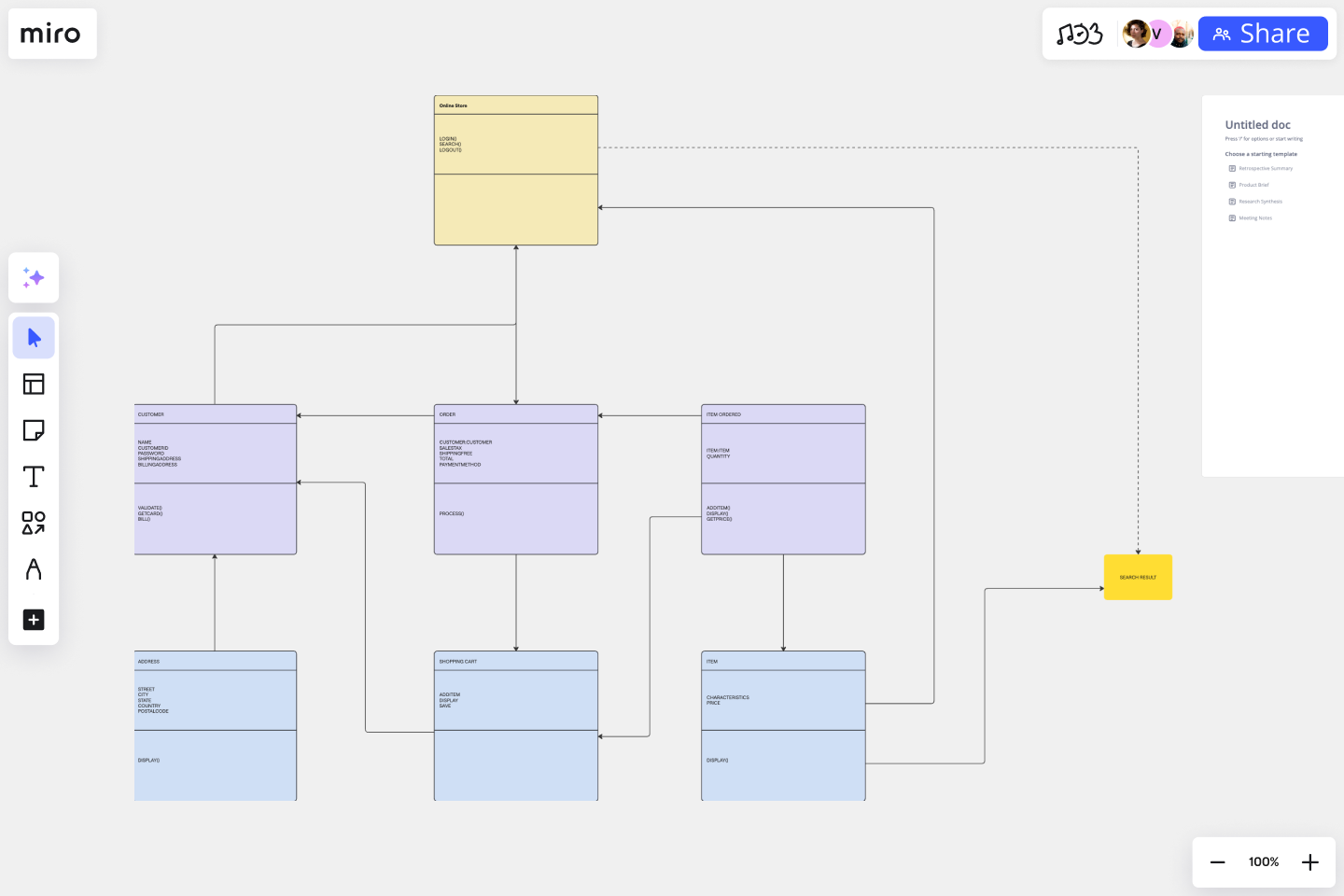The width and height of the screenshot is (1344, 896).
Task: Click the blue Share button
Action: coord(1263,34)
